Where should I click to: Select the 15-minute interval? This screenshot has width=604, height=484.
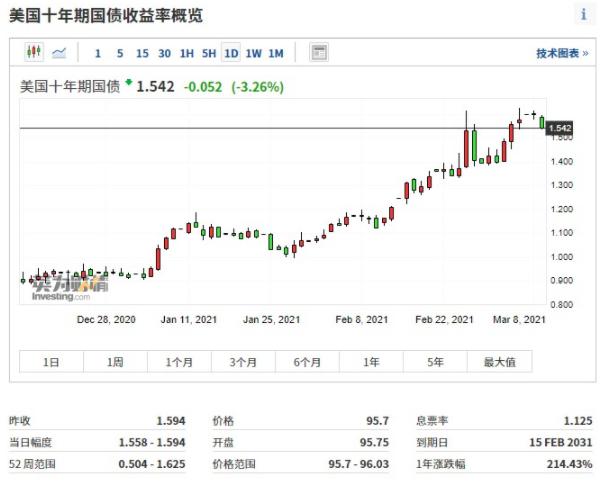(142, 53)
